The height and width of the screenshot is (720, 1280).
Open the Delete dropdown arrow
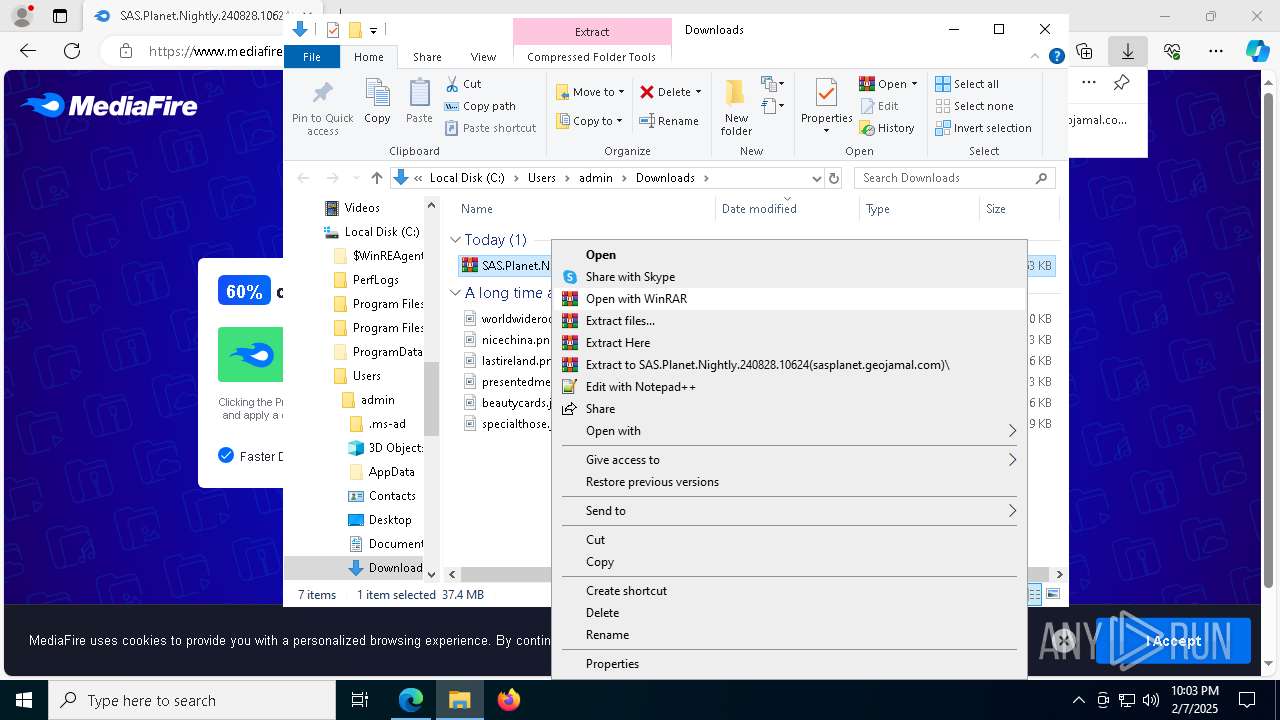pyautogui.click(x=698, y=92)
